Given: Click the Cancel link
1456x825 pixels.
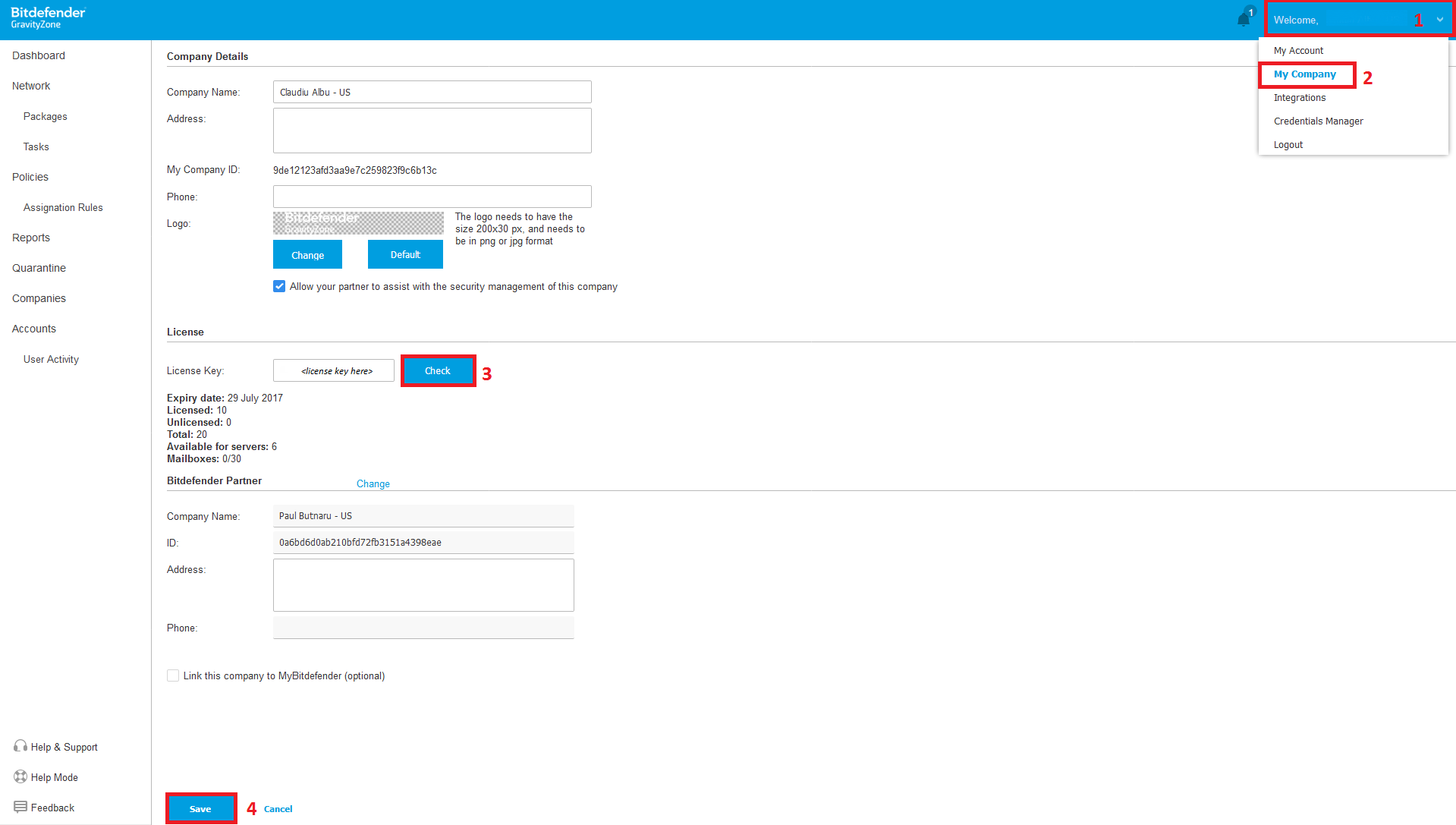Looking at the screenshot, I should [x=278, y=809].
